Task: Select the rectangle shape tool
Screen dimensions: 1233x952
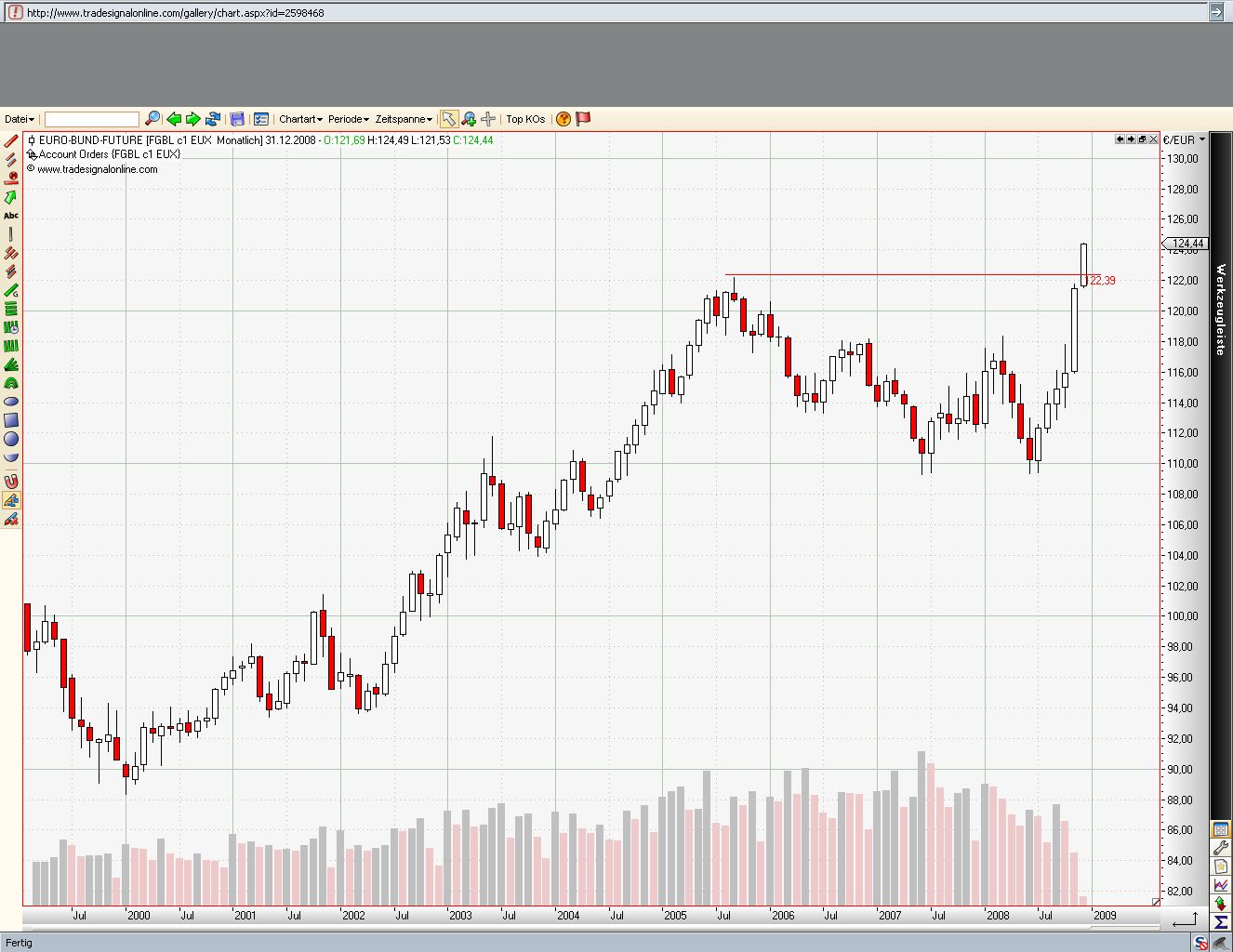Action: (x=11, y=420)
